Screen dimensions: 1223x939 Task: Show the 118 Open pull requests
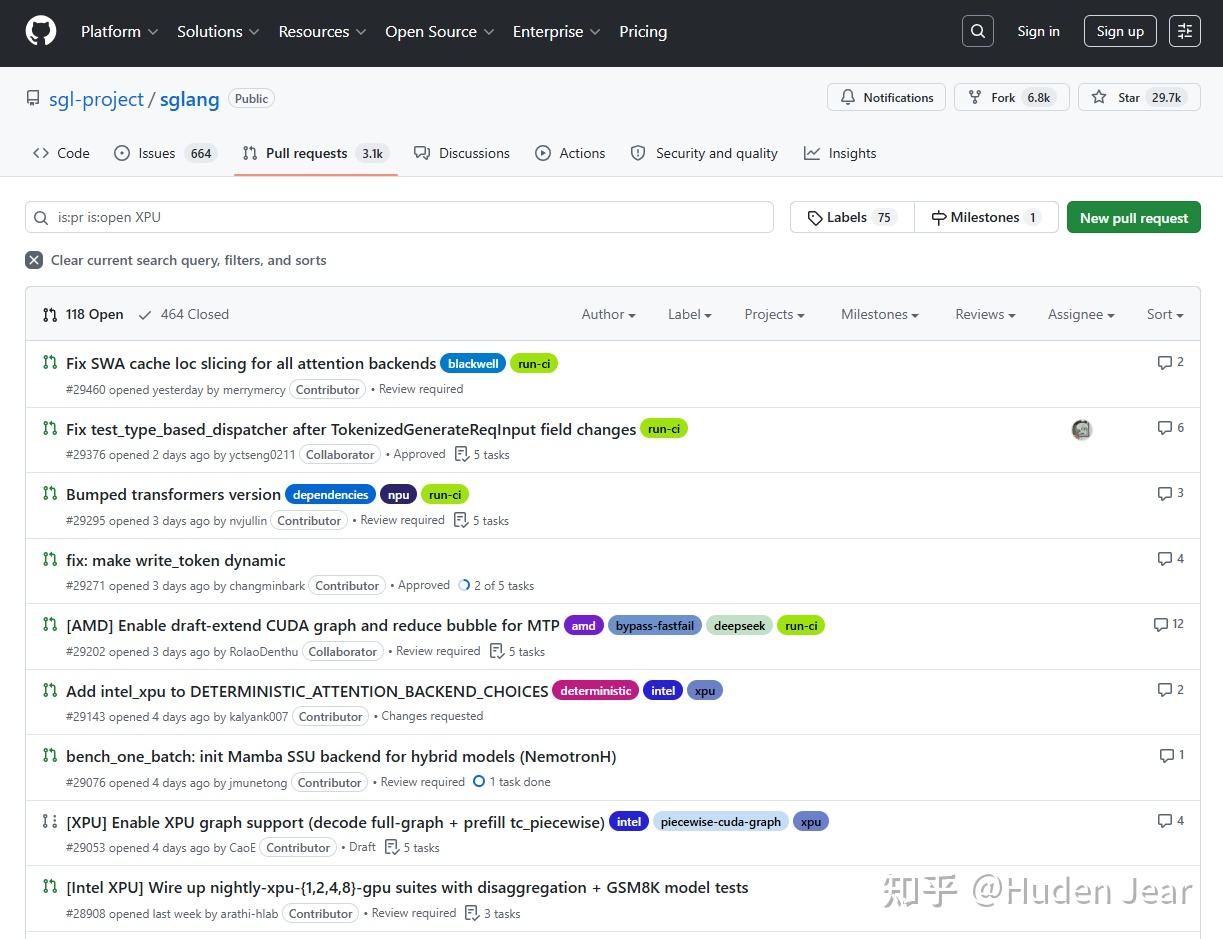coord(83,314)
